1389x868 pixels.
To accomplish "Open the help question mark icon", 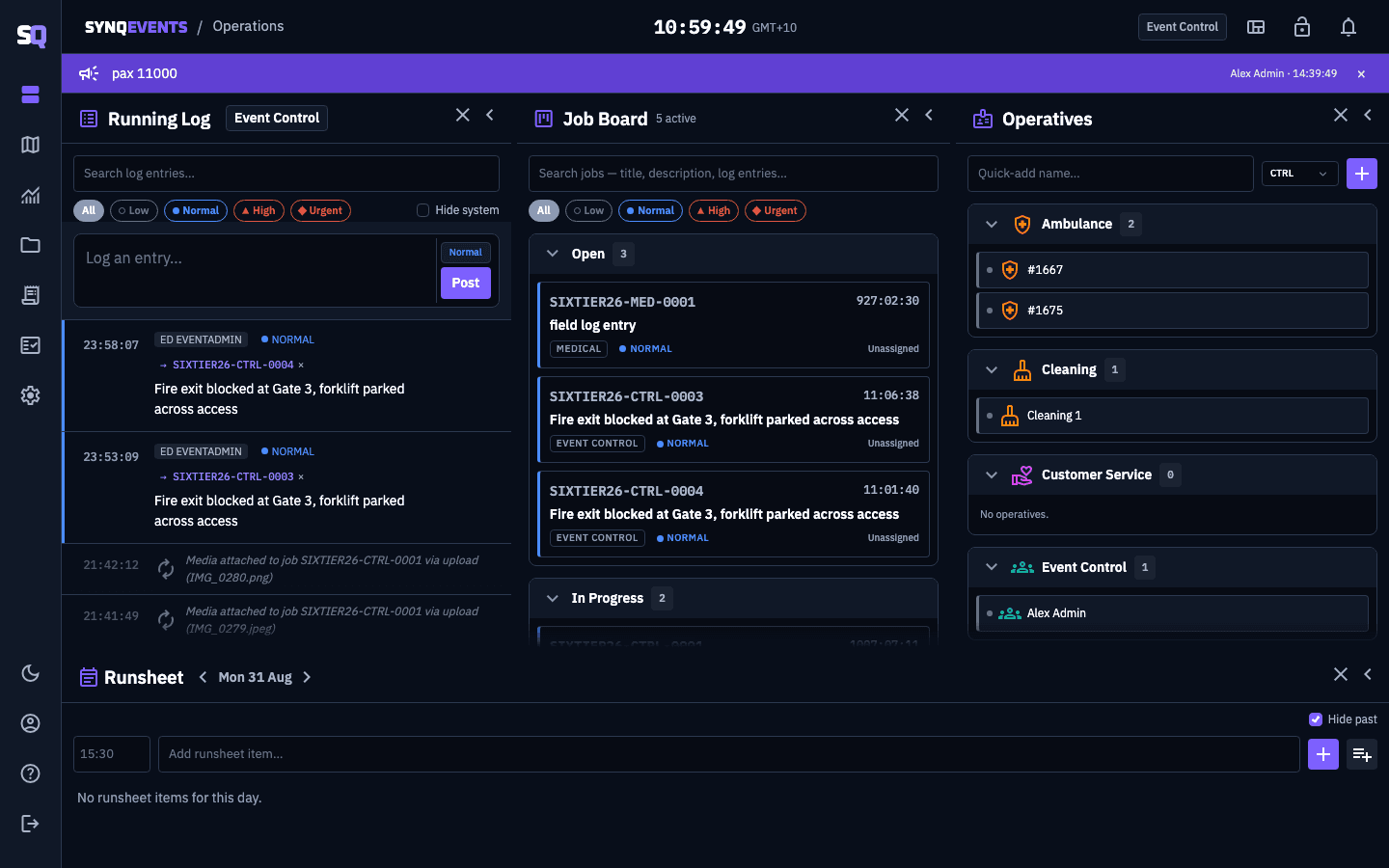I will pos(30,773).
